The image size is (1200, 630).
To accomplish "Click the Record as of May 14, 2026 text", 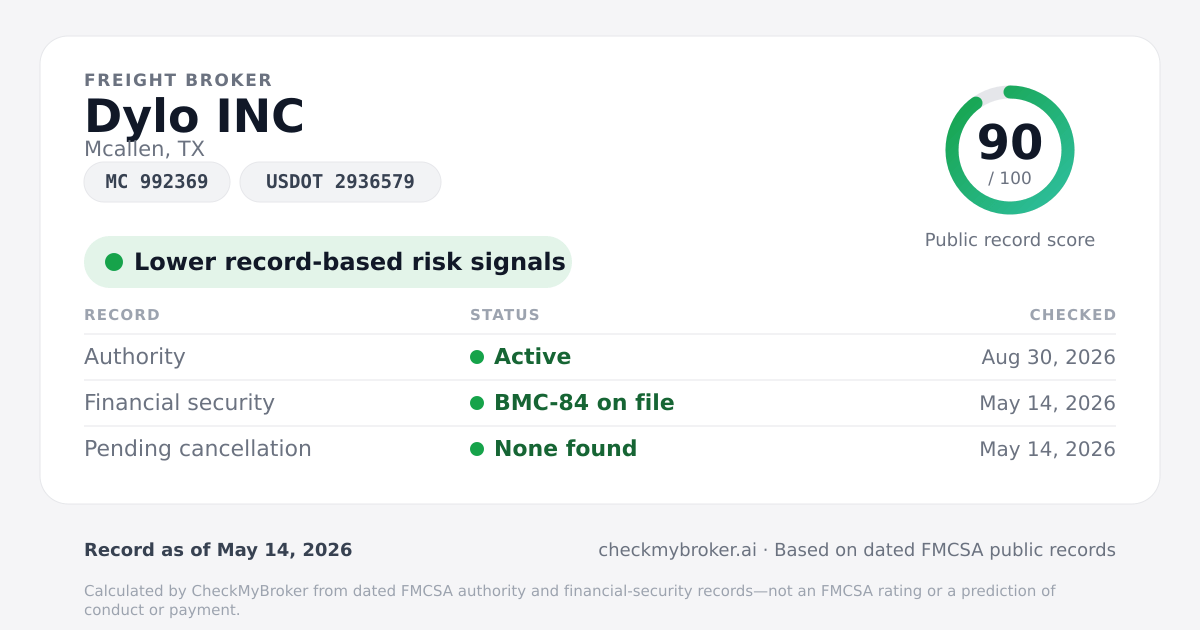I will 218,550.
